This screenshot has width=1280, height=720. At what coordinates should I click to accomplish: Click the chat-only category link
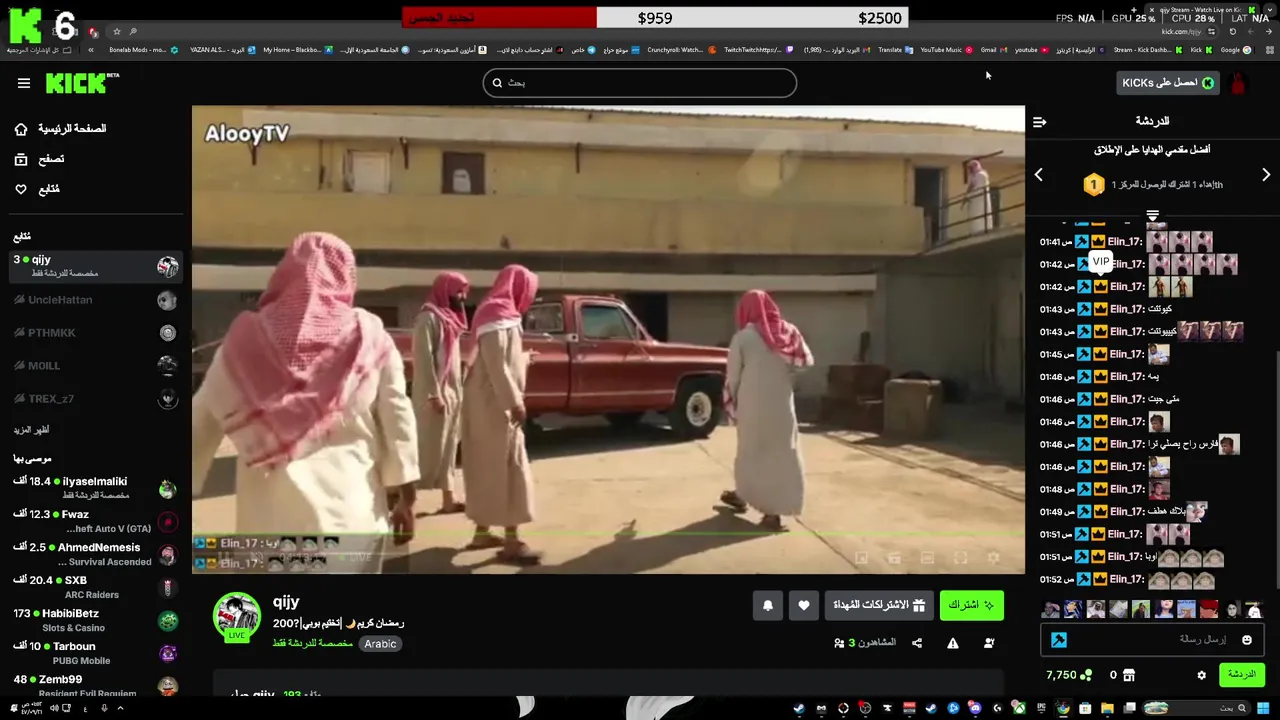[x=313, y=644]
